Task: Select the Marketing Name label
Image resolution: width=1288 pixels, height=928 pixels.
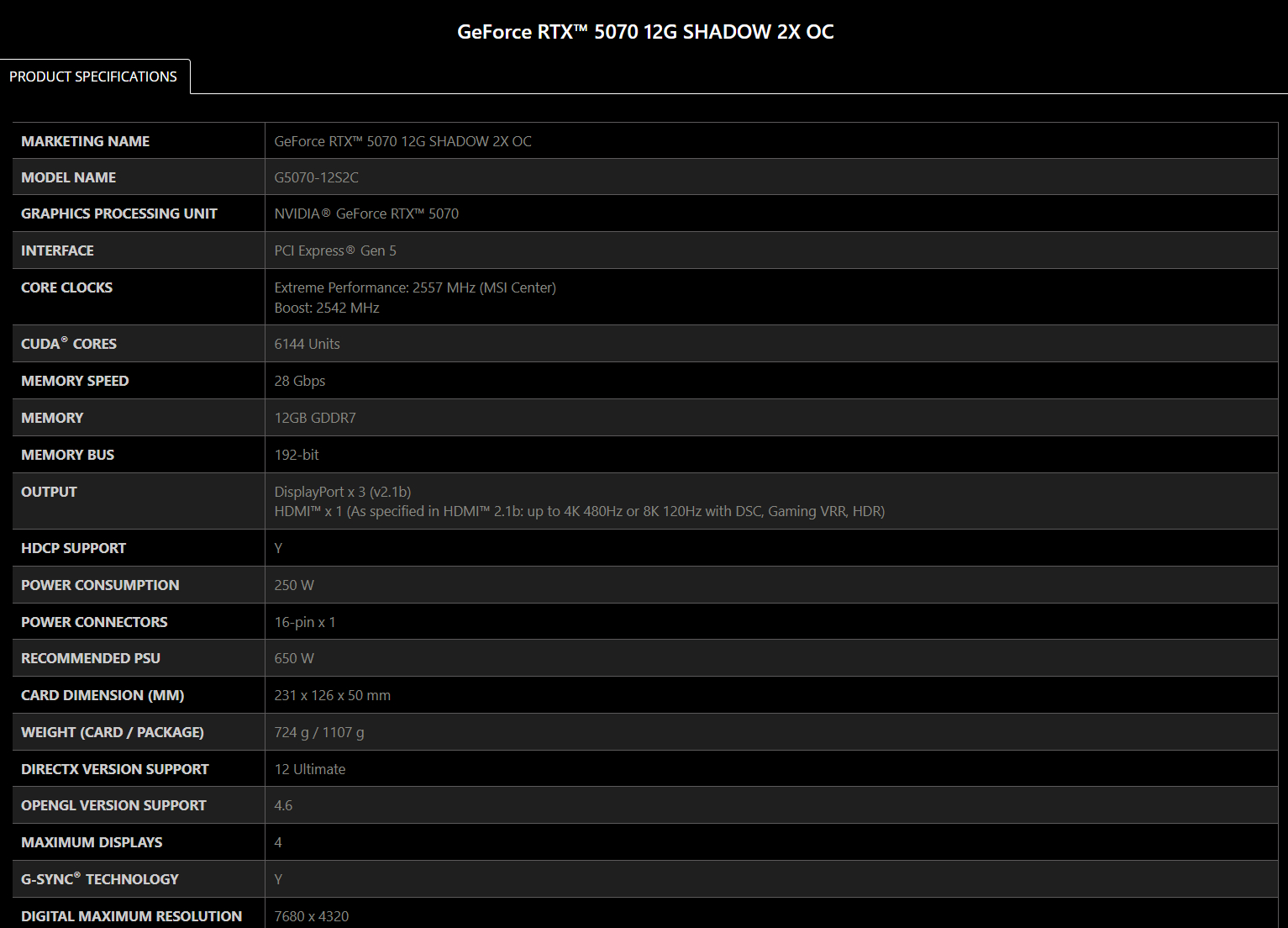Action: pyautogui.click(x=86, y=141)
